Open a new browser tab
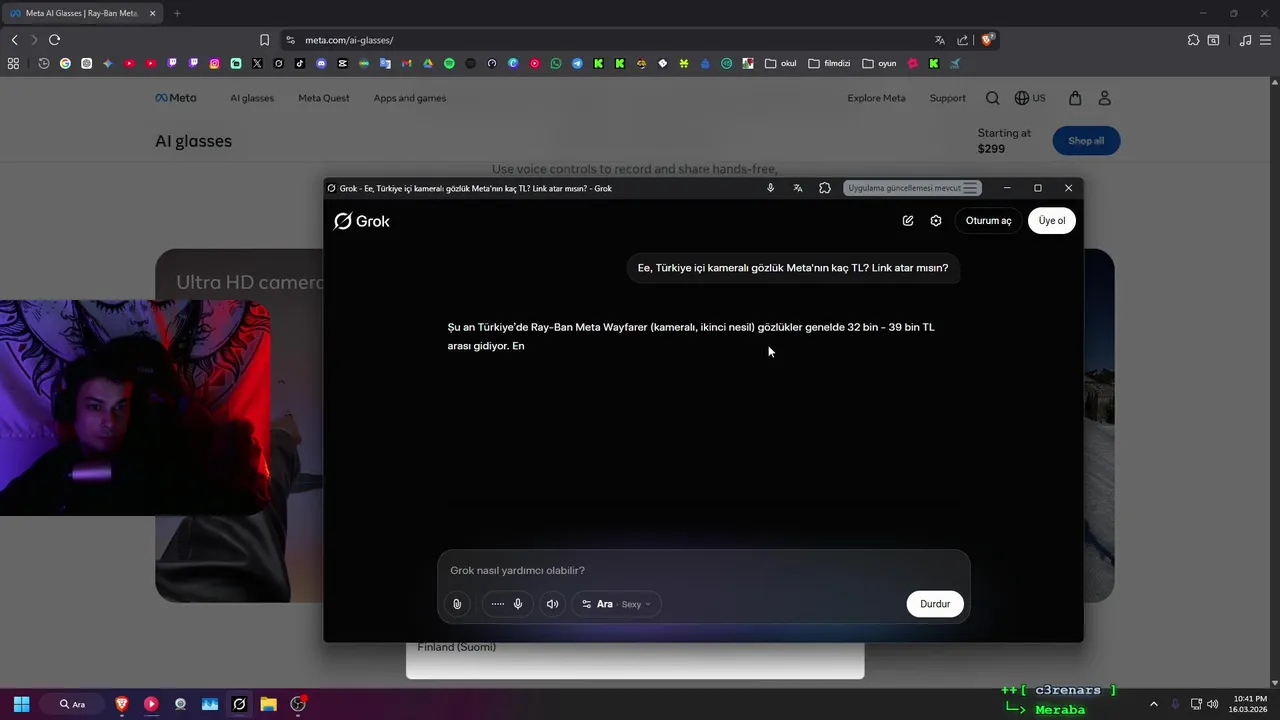Screen dimensions: 1280x720 tap(177, 13)
